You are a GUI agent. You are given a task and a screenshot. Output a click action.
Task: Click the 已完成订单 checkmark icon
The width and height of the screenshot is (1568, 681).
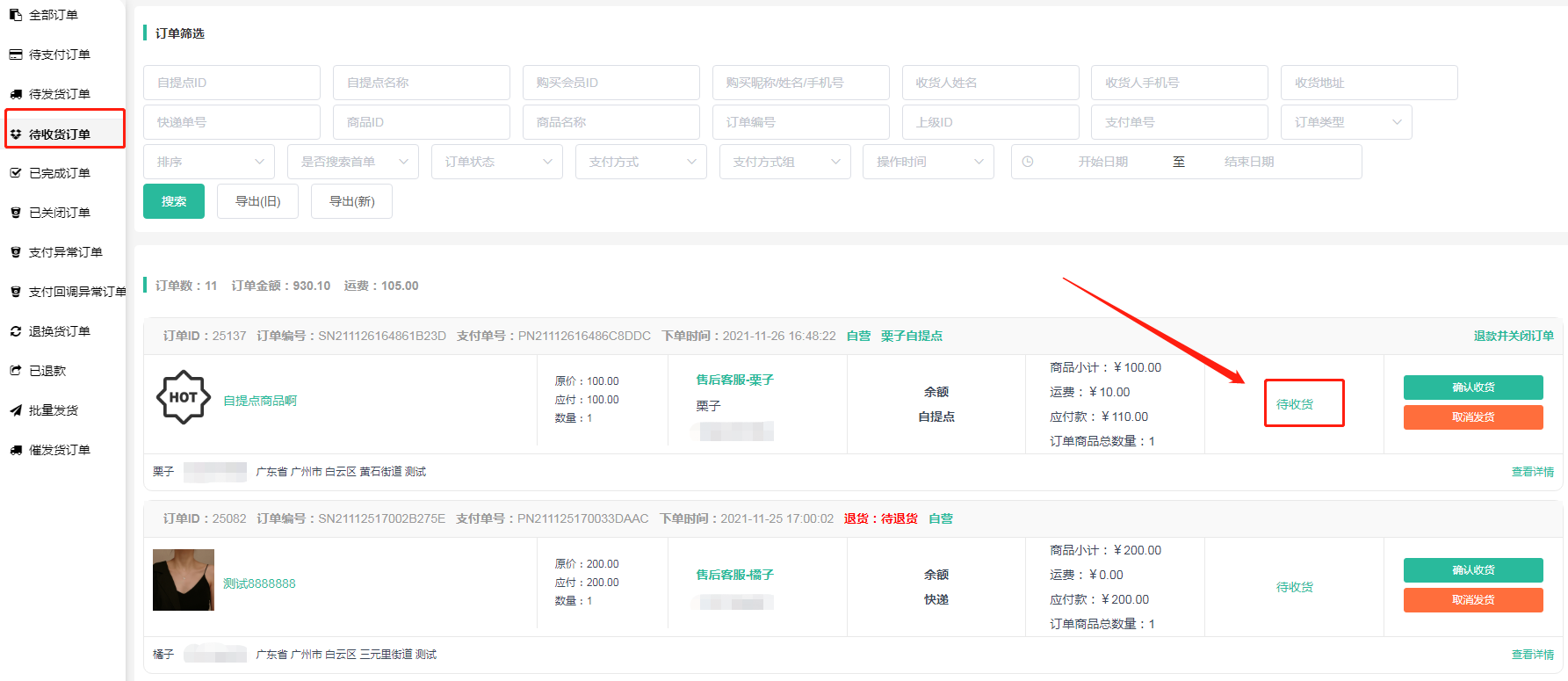(16, 173)
